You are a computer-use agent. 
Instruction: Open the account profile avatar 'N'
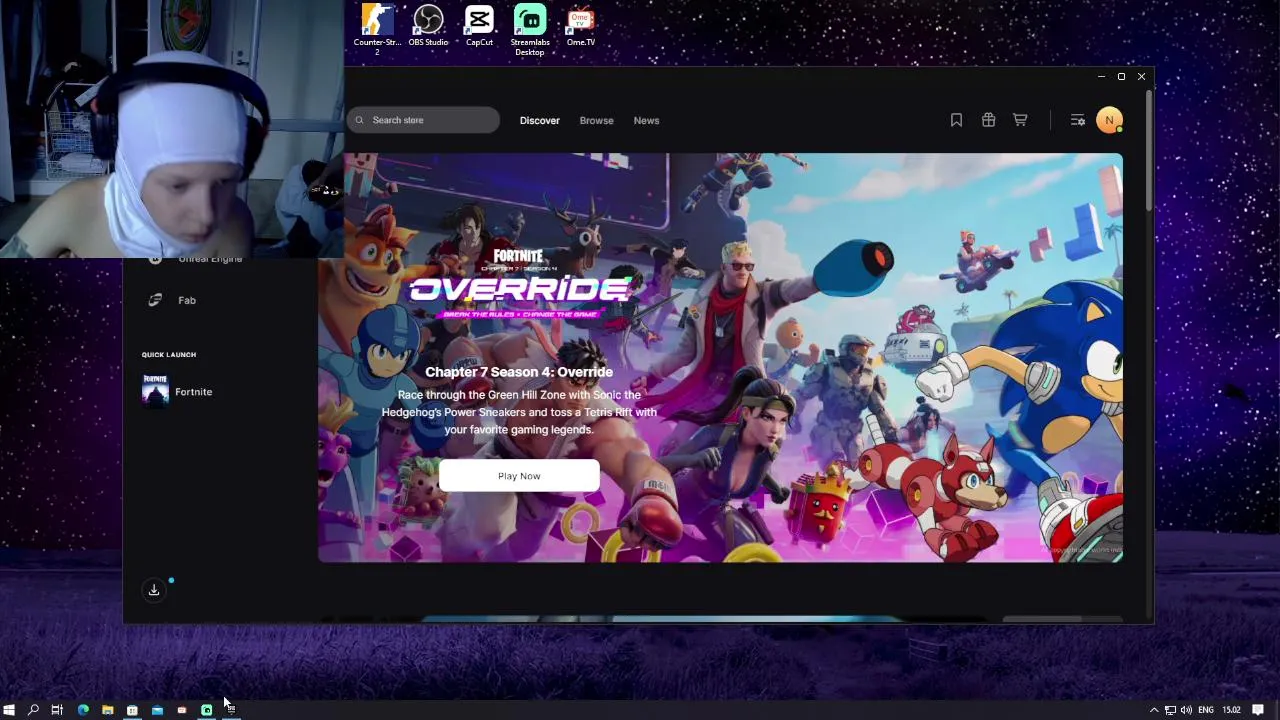pos(1109,120)
